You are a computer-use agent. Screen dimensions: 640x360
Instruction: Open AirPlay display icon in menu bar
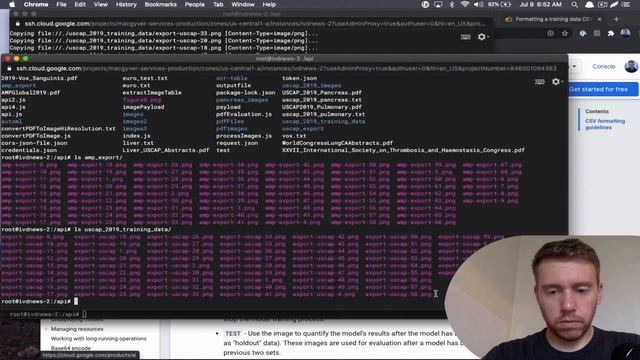(438, 4)
